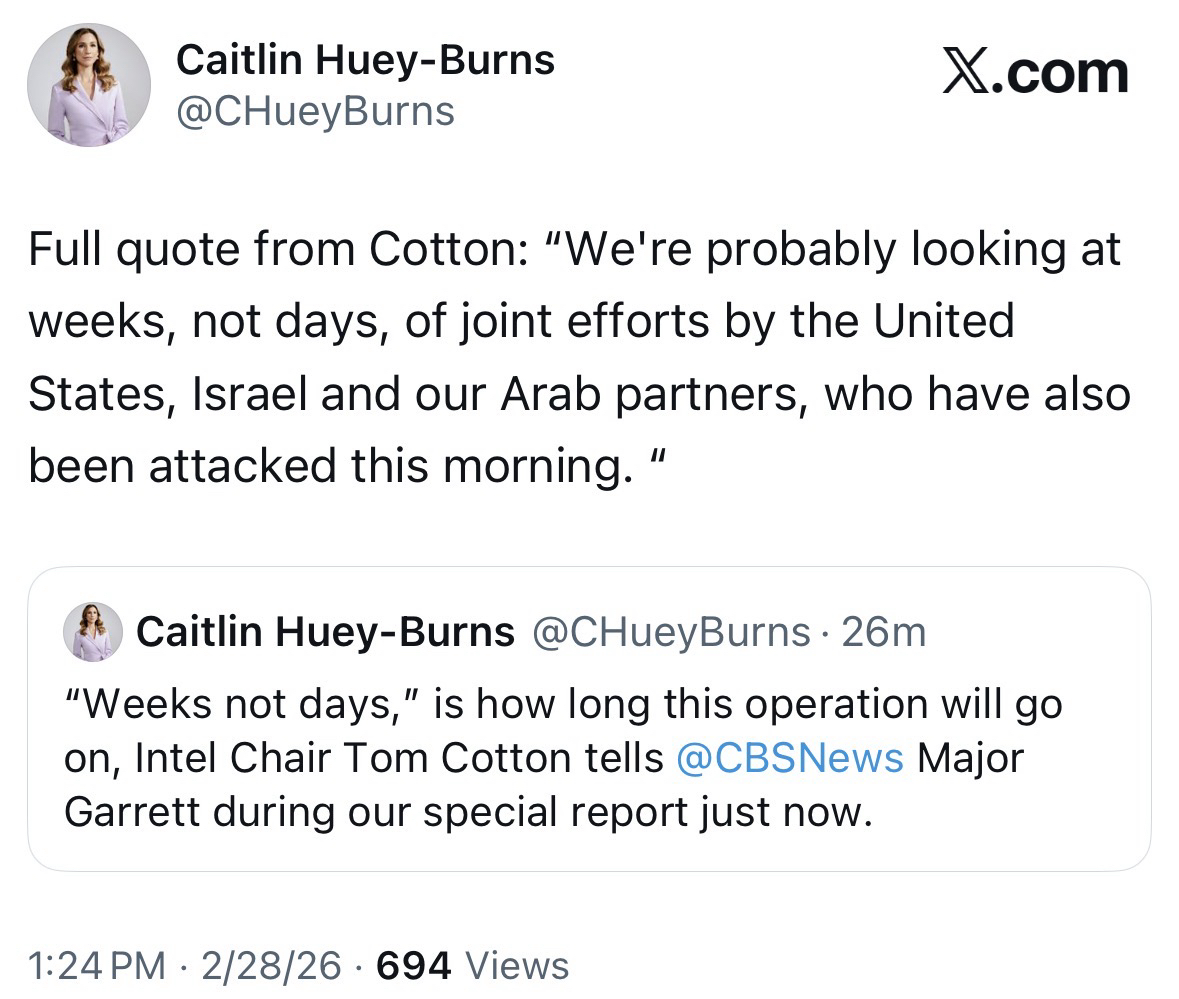Click the @CHueyBurns handle in the quoted post
The height and width of the screenshot is (999, 1179).
click(x=671, y=632)
